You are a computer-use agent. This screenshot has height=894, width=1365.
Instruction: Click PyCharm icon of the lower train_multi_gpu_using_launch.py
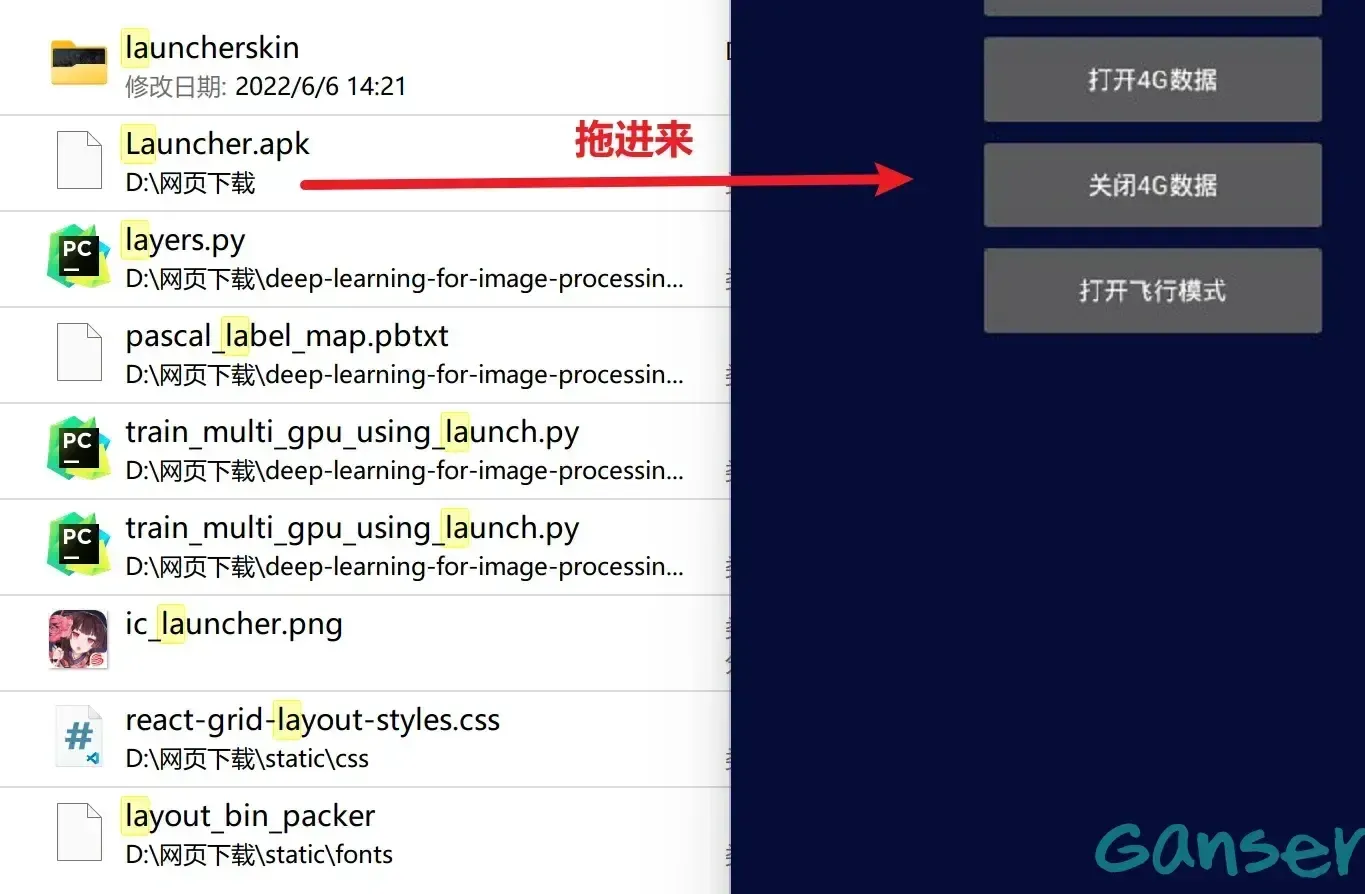[79, 545]
